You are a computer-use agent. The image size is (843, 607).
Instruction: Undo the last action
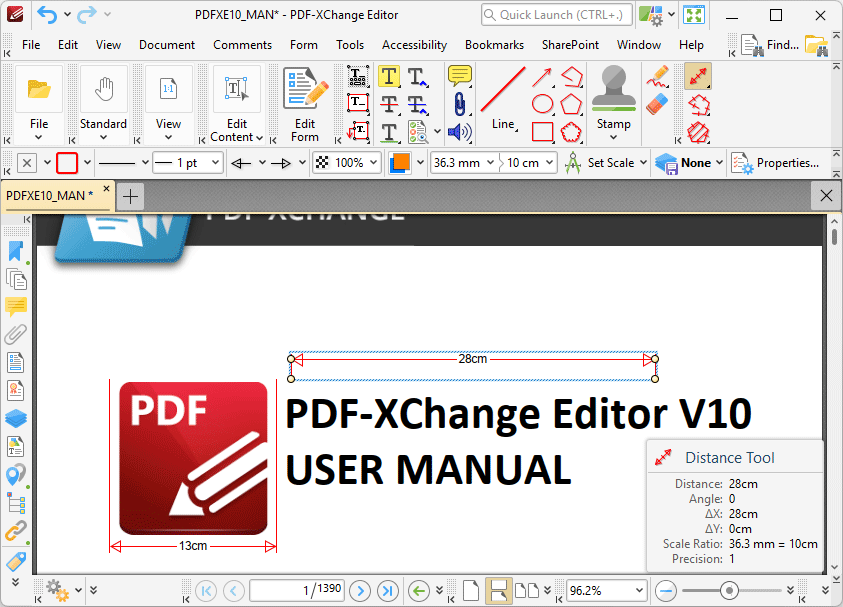(47, 15)
